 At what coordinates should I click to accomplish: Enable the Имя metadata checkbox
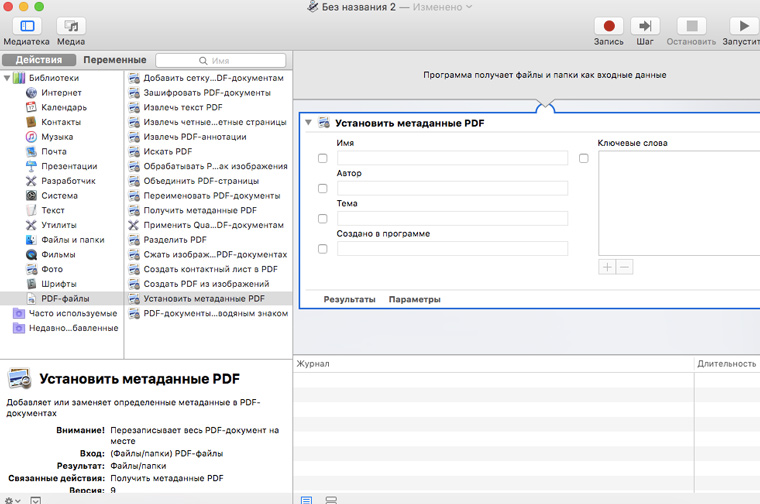(322, 158)
